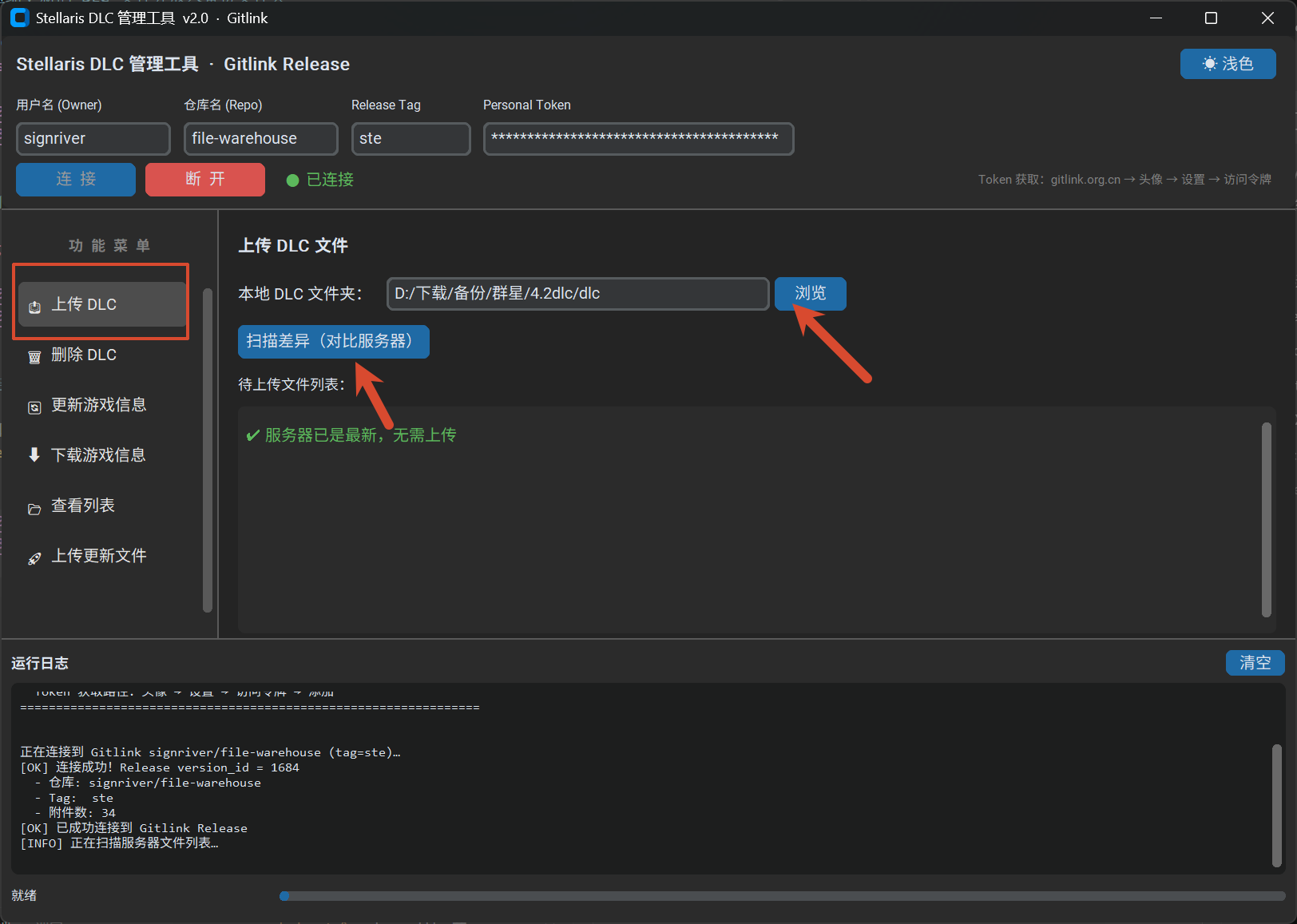Viewport: 1297px width, 924px height.
Task: Click the log line 仓库: signriver/file-warehouse
Action: point(148,783)
